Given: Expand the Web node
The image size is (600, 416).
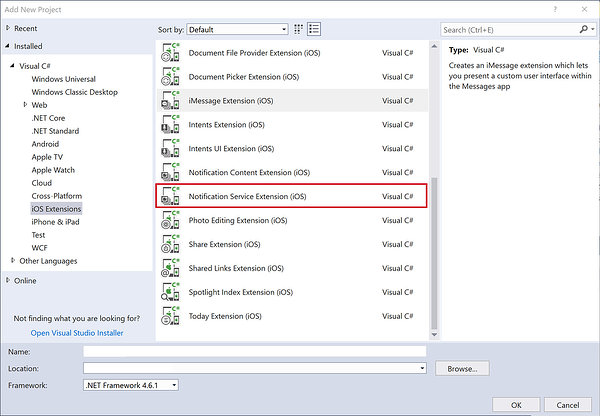Looking at the screenshot, I should coord(25,104).
